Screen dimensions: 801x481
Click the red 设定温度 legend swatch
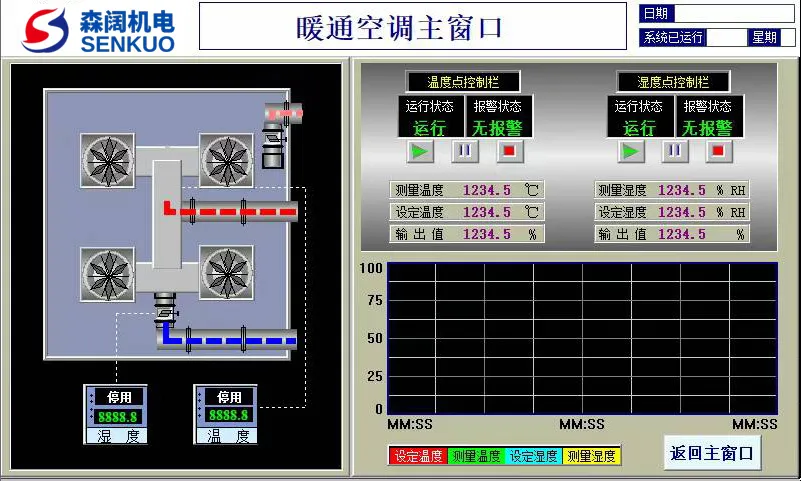click(x=418, y=456)
